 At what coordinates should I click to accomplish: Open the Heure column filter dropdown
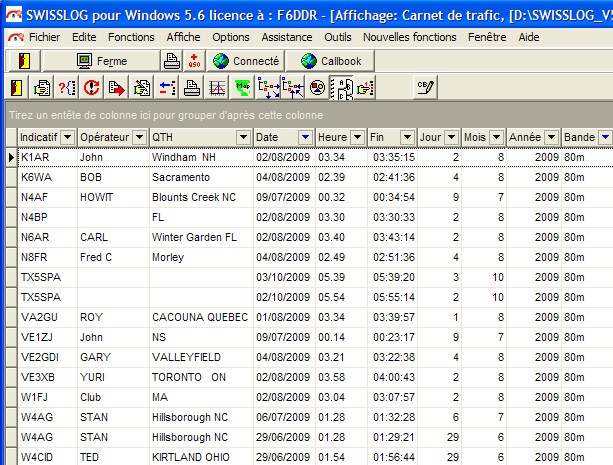pyautogui.click(x=357, y=137)
